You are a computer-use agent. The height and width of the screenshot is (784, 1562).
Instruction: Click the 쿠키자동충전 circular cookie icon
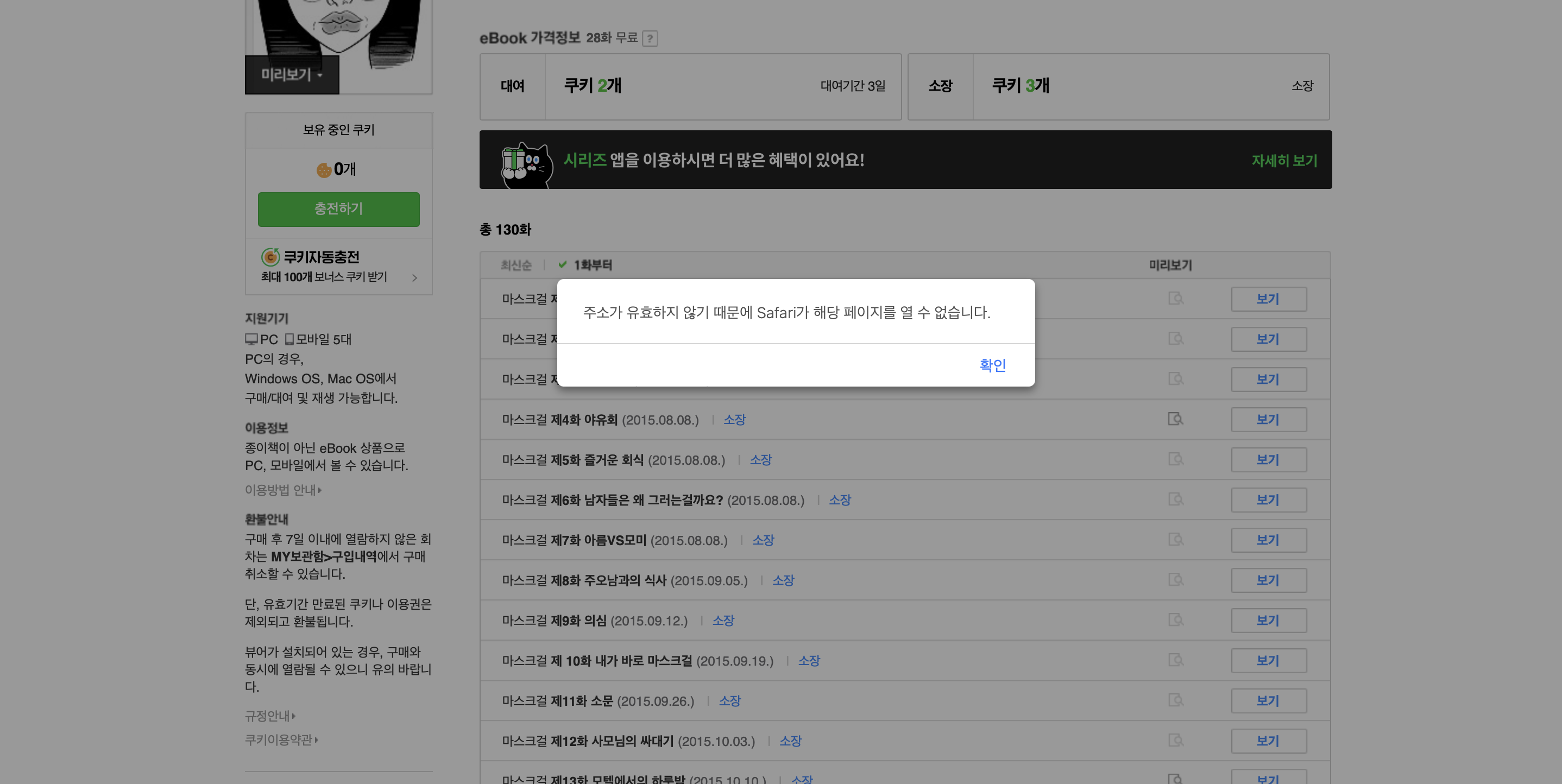tap(270, 257)
